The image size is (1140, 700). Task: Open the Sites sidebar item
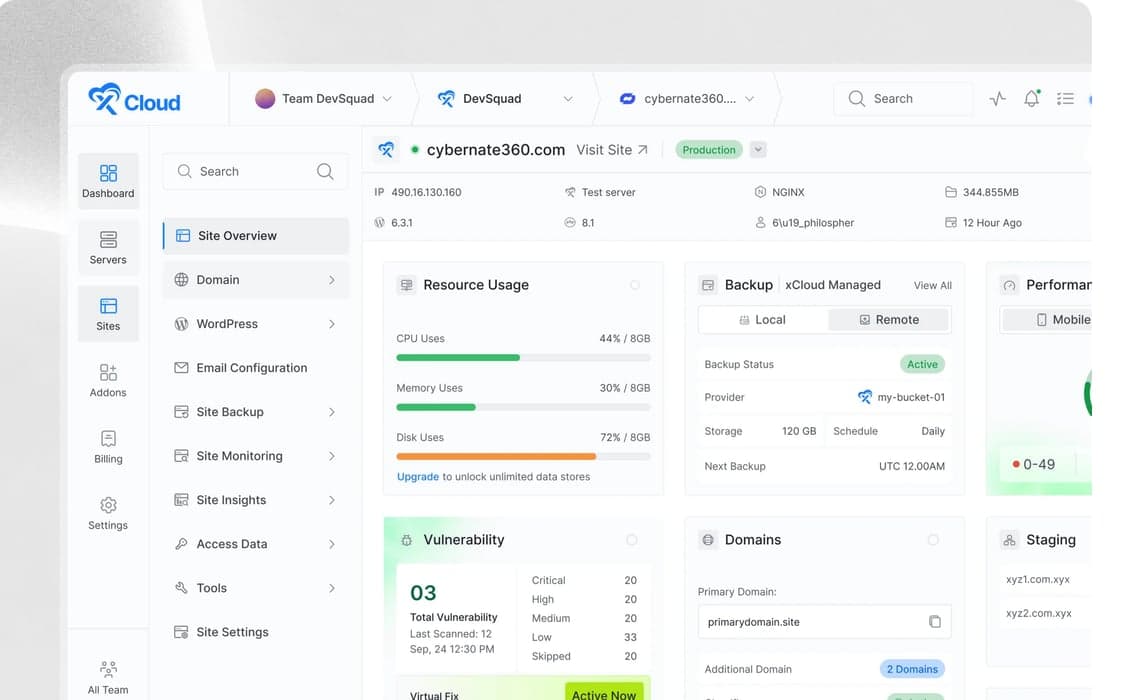pyautogui.click(x=108, y=314)
